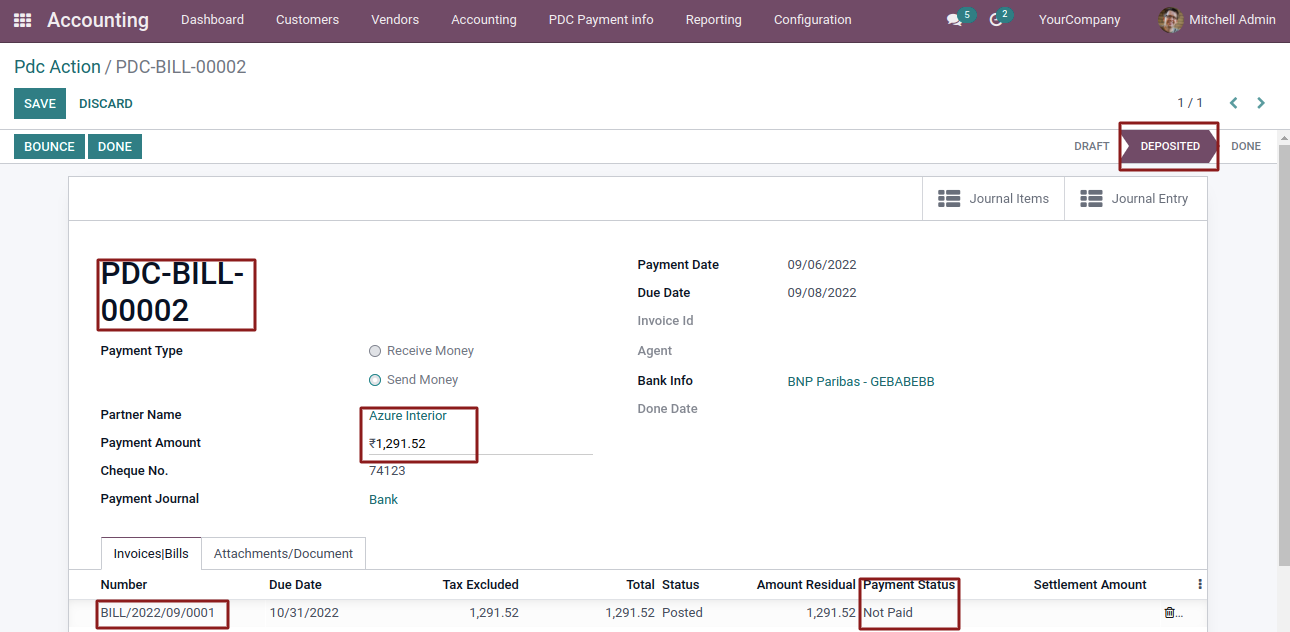Click the BILL/2022/09/0001 row number cell
Viewport: 1290px width, 632px height.
click(158, 613)
